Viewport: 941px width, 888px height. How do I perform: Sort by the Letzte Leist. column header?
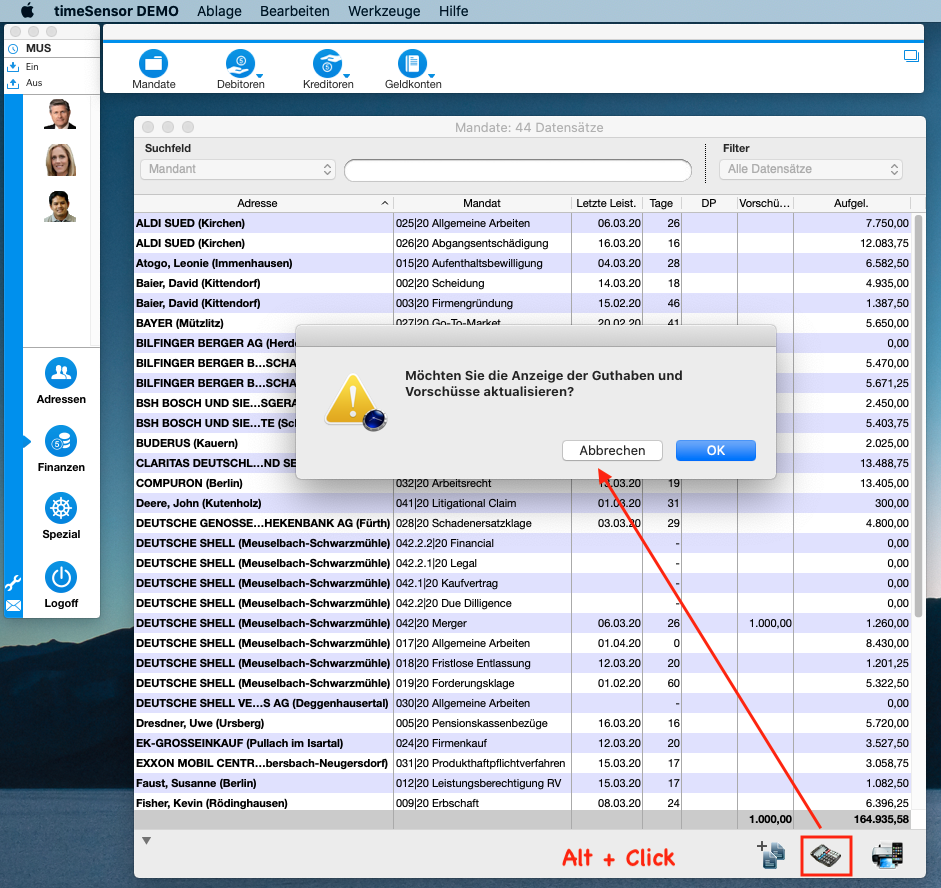click(606, 203)
